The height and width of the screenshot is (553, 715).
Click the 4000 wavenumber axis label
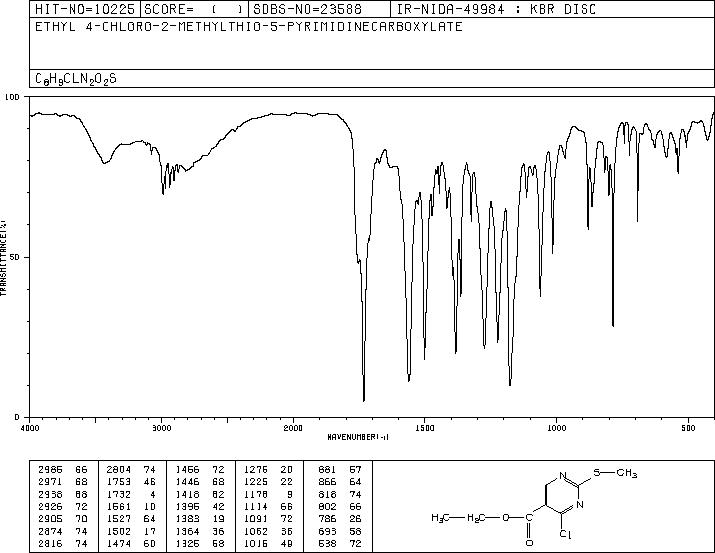30,428
